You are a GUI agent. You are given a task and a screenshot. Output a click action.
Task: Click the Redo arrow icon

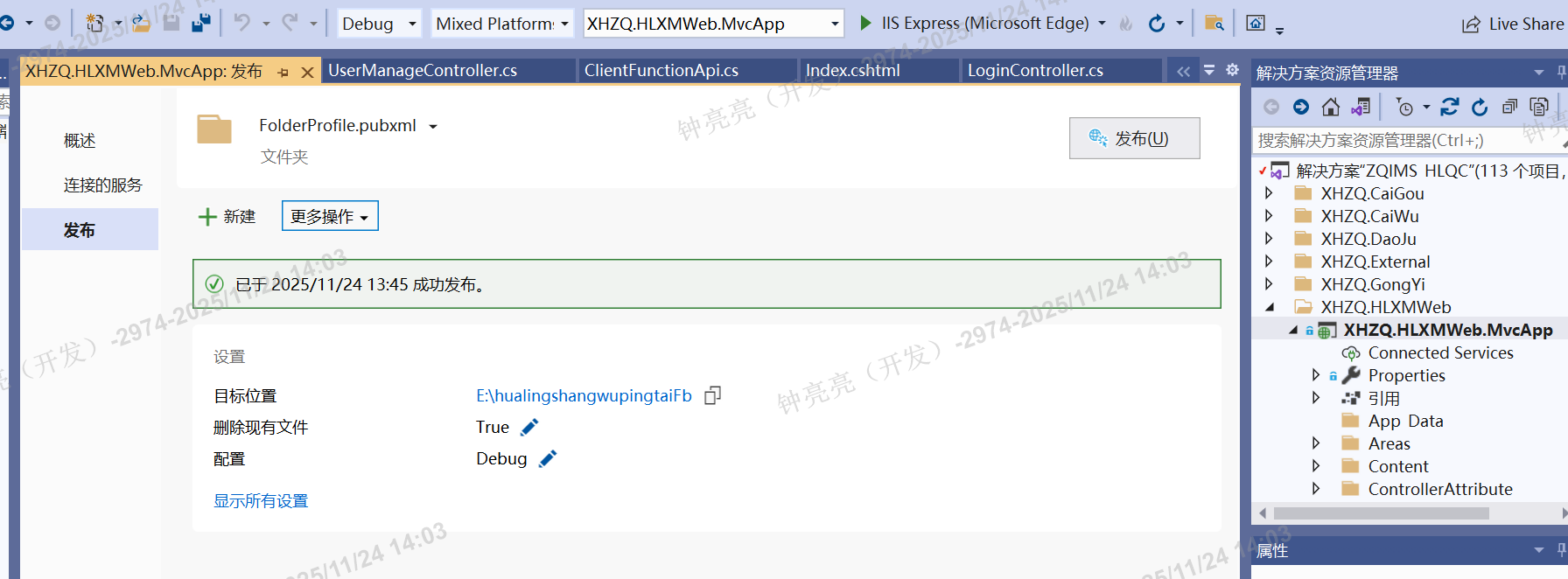click(290, 23)
